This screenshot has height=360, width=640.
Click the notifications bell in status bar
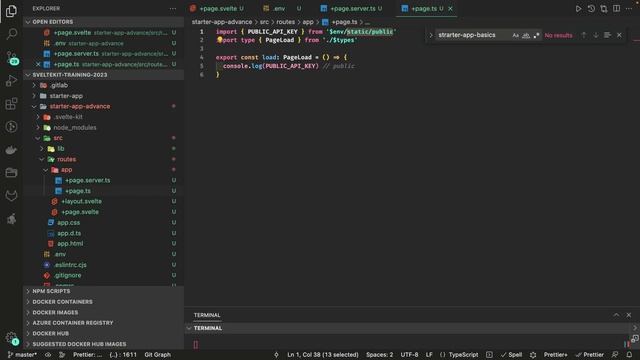(629, 355)
